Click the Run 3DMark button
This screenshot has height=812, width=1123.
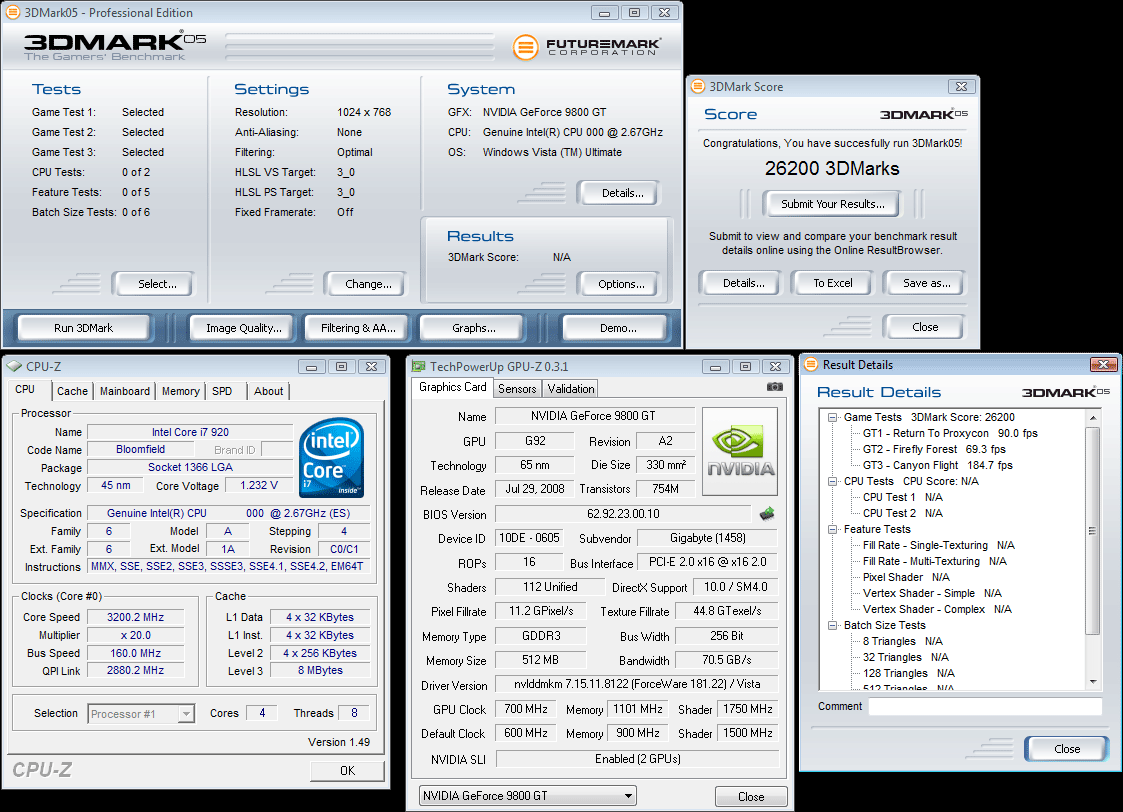(x=84, y=328)
